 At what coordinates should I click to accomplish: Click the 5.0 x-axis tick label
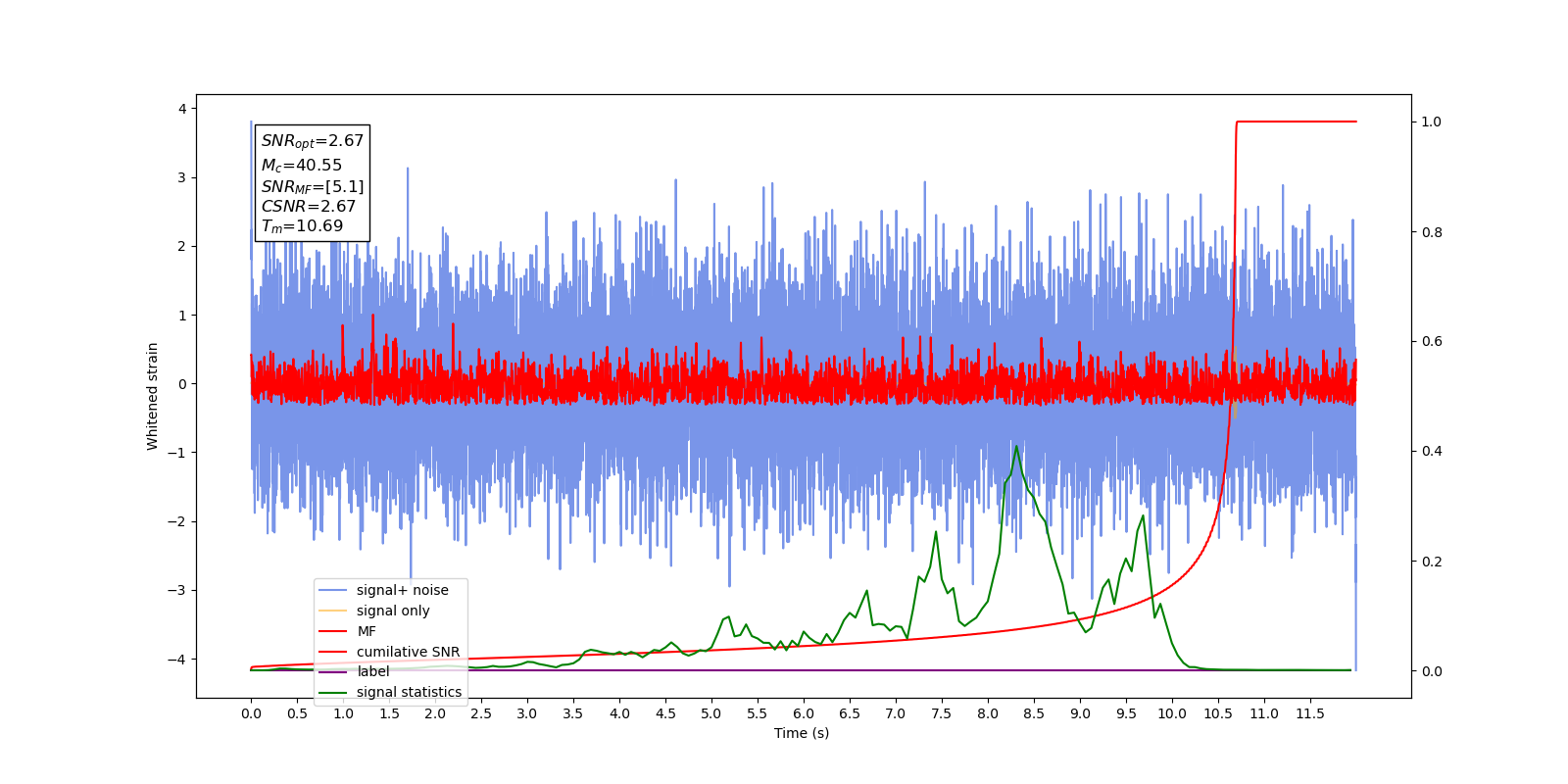pyautogui.click(x=711, y=713)
